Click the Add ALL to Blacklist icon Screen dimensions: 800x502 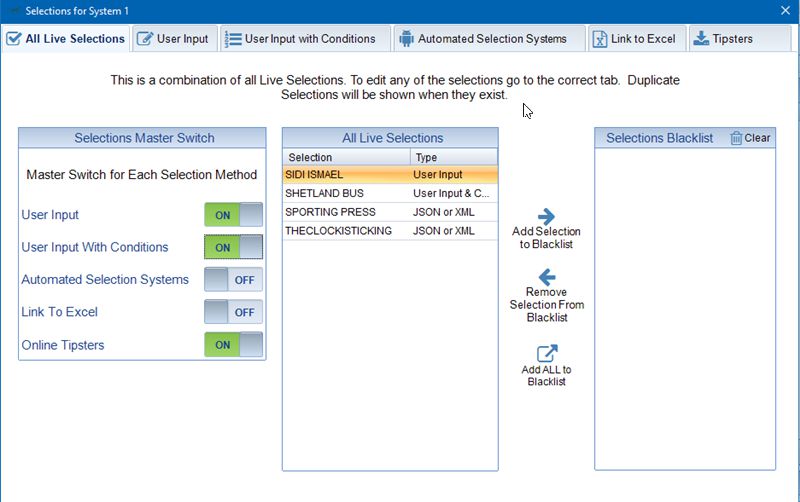(x=546, y=354)
